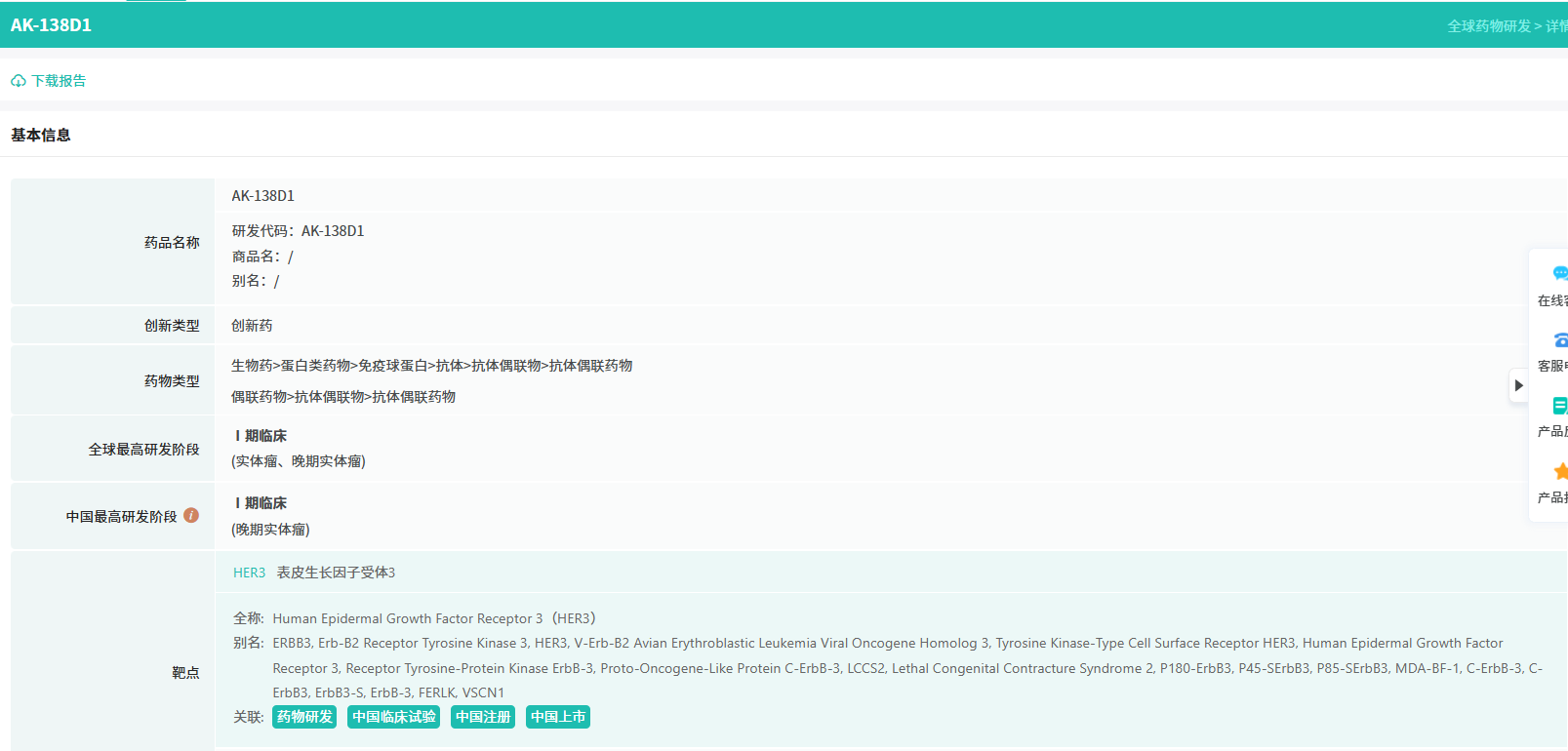Click the 中国上市 related tag
Screen dimensions: 1568x751
558,717
